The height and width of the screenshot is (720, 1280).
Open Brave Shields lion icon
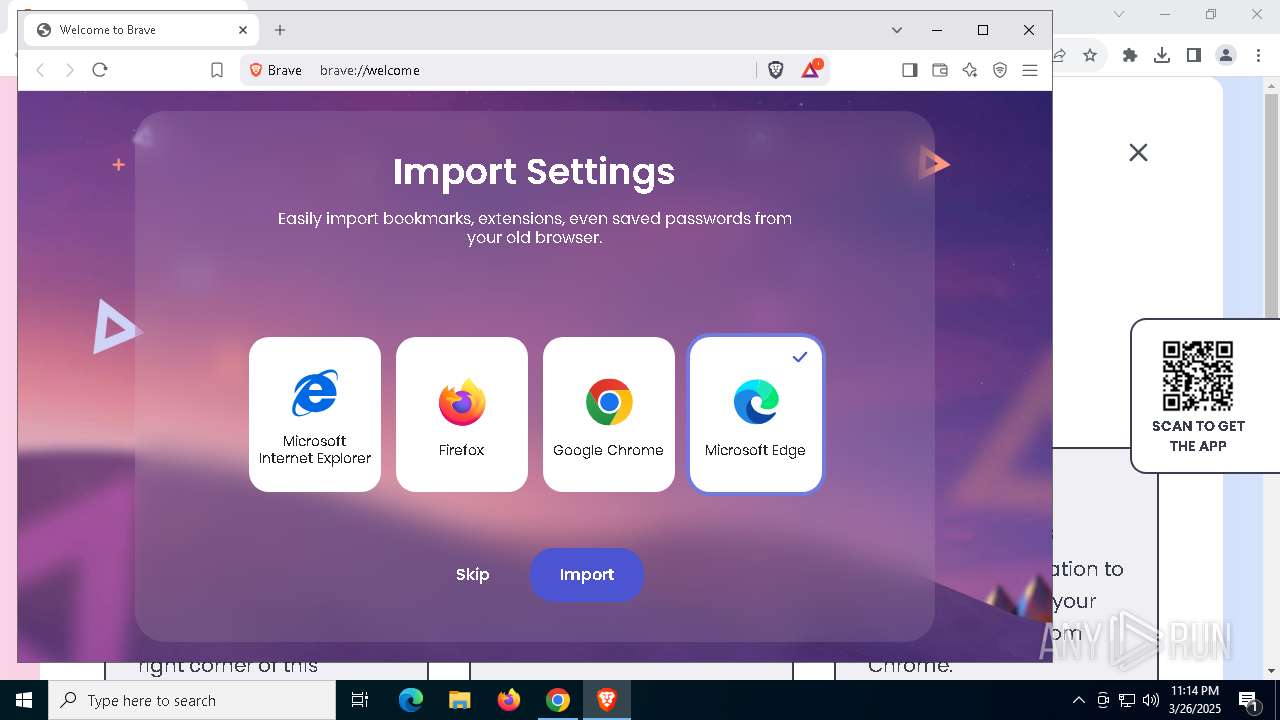(x=776, y=70)
